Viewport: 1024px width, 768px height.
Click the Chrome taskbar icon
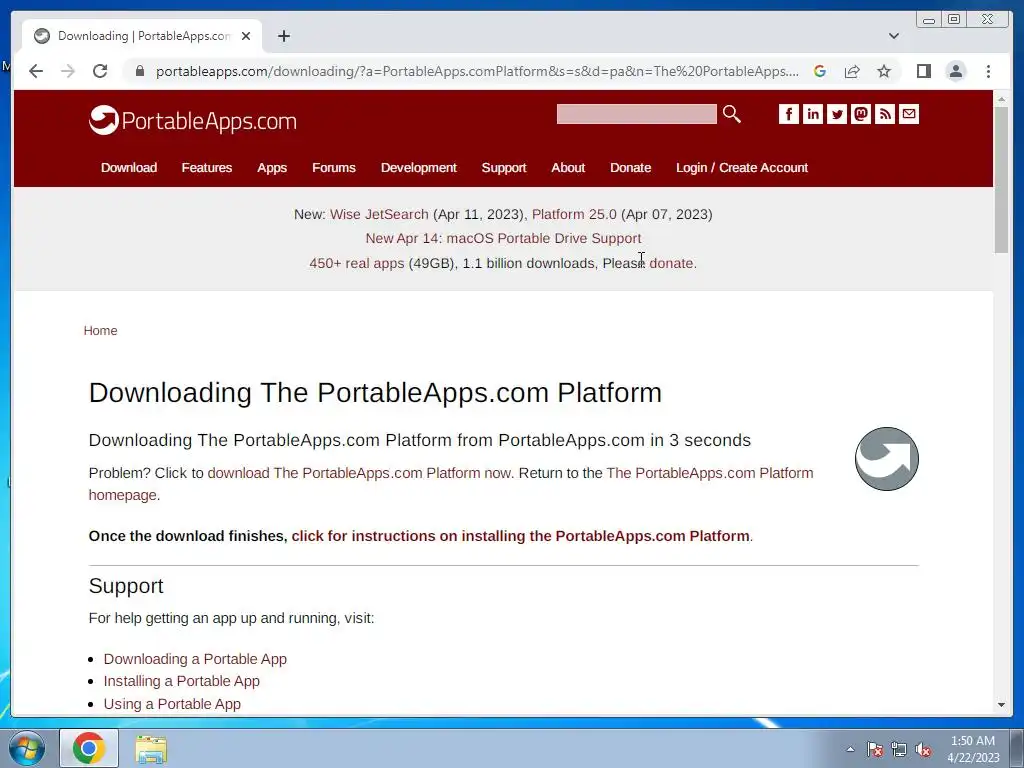(89, 748)
